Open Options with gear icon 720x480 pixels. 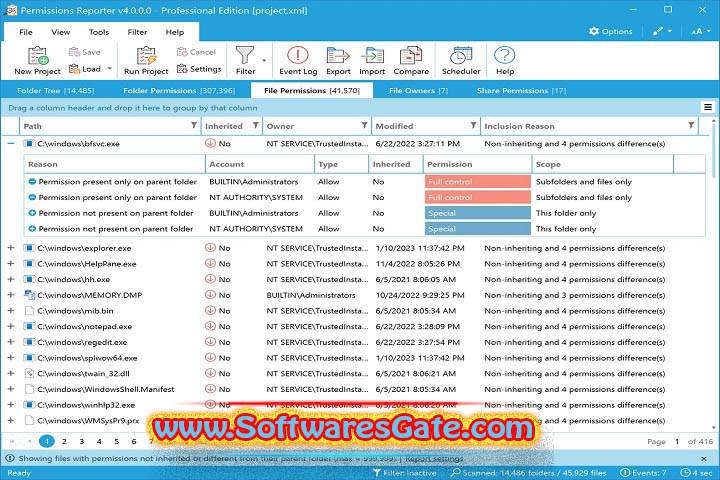pyautogui.click(x=610, y=31)
